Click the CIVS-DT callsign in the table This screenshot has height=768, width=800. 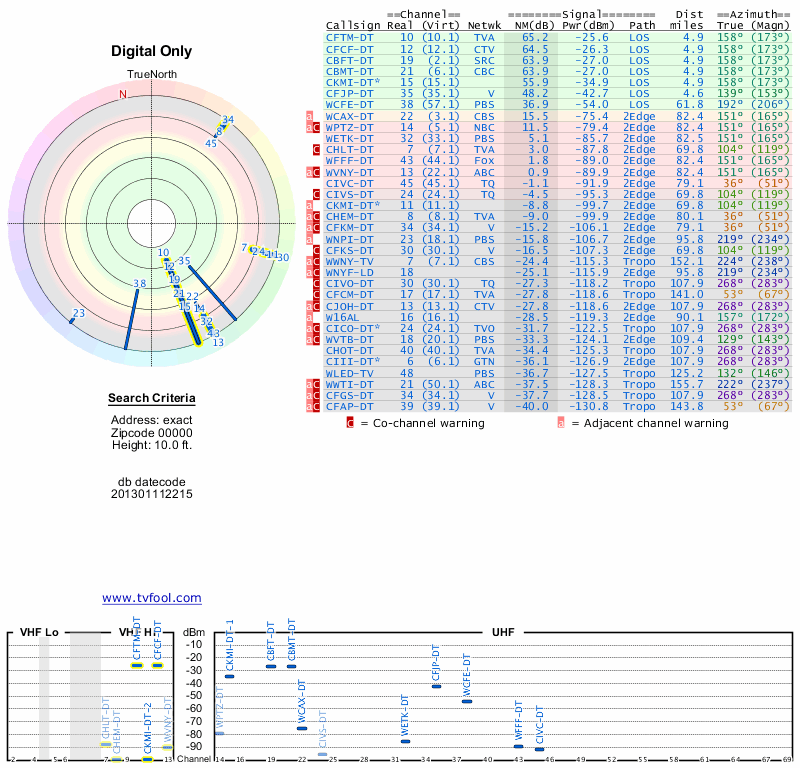click(349, 194)
